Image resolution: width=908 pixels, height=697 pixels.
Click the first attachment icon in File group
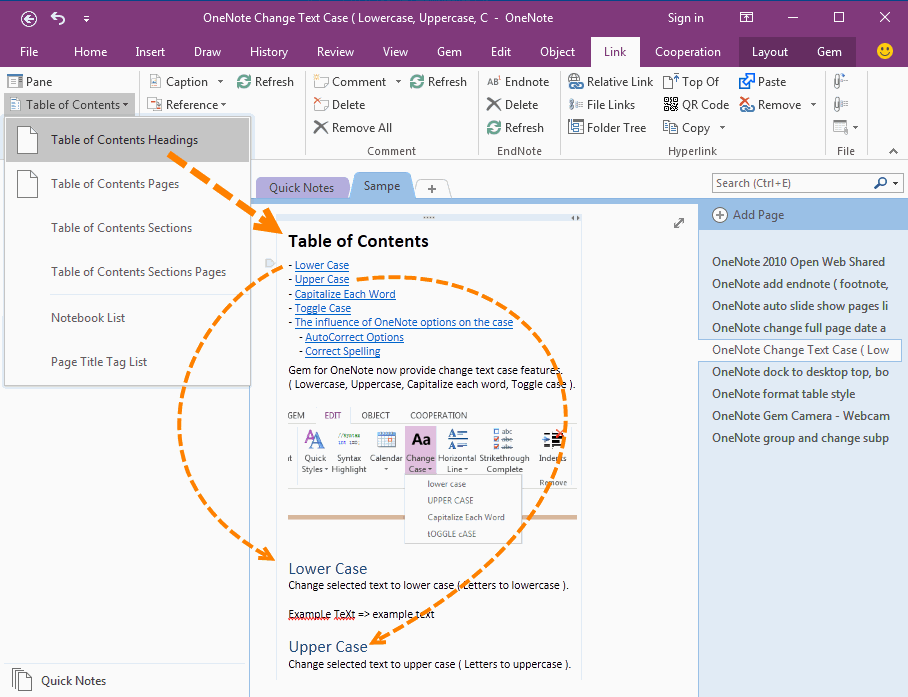point(840,81)
